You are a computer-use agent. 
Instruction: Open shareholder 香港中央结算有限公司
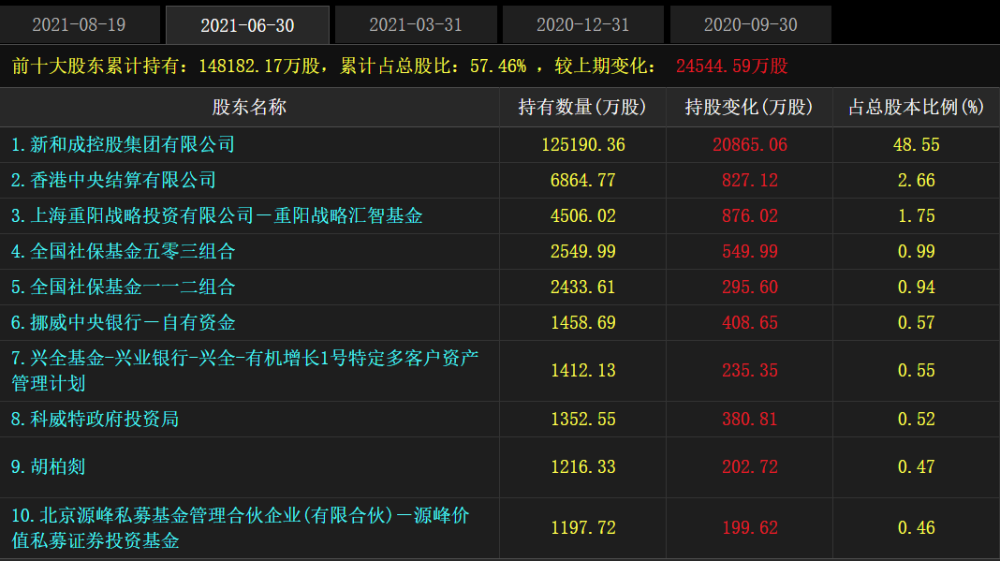114,180
